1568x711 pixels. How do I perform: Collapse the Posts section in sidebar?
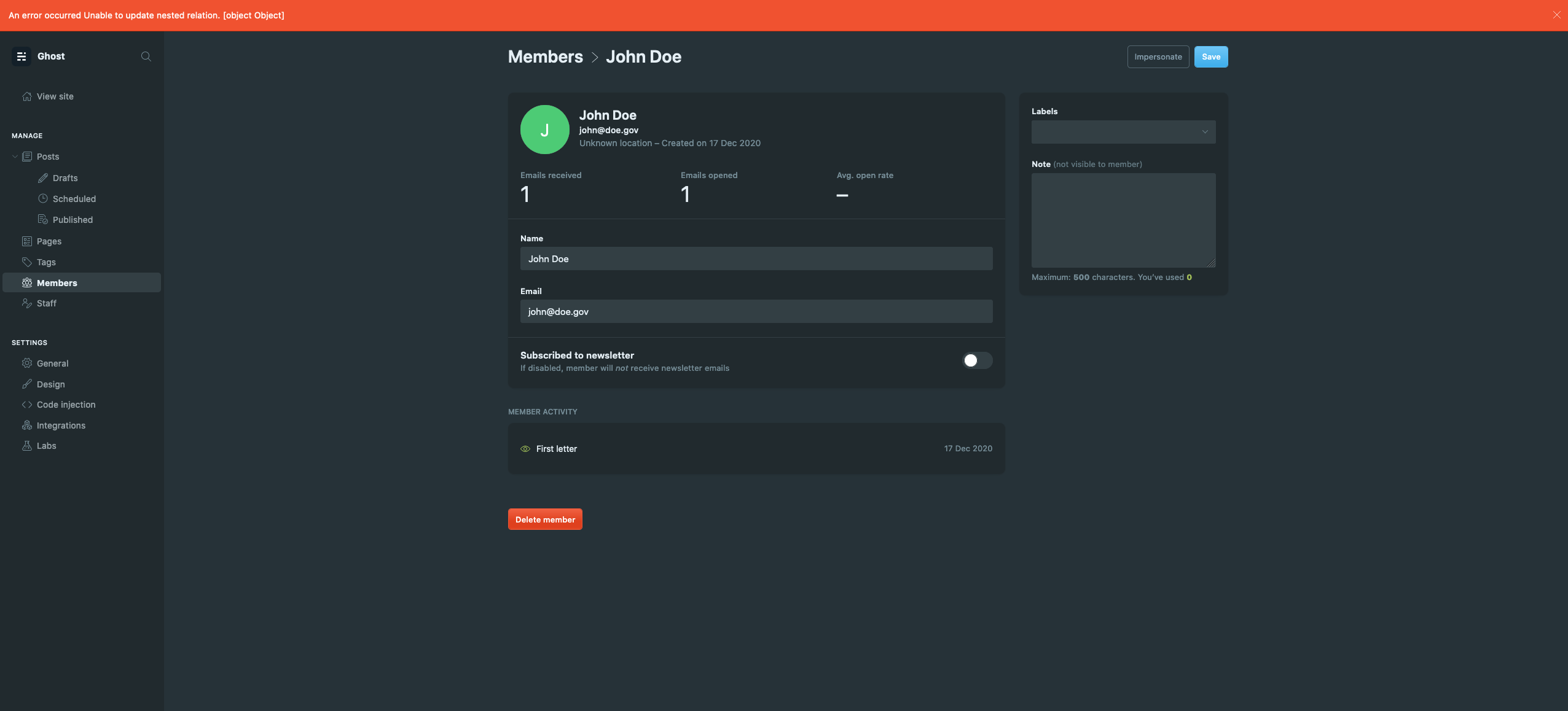click(x=14, y=156)
